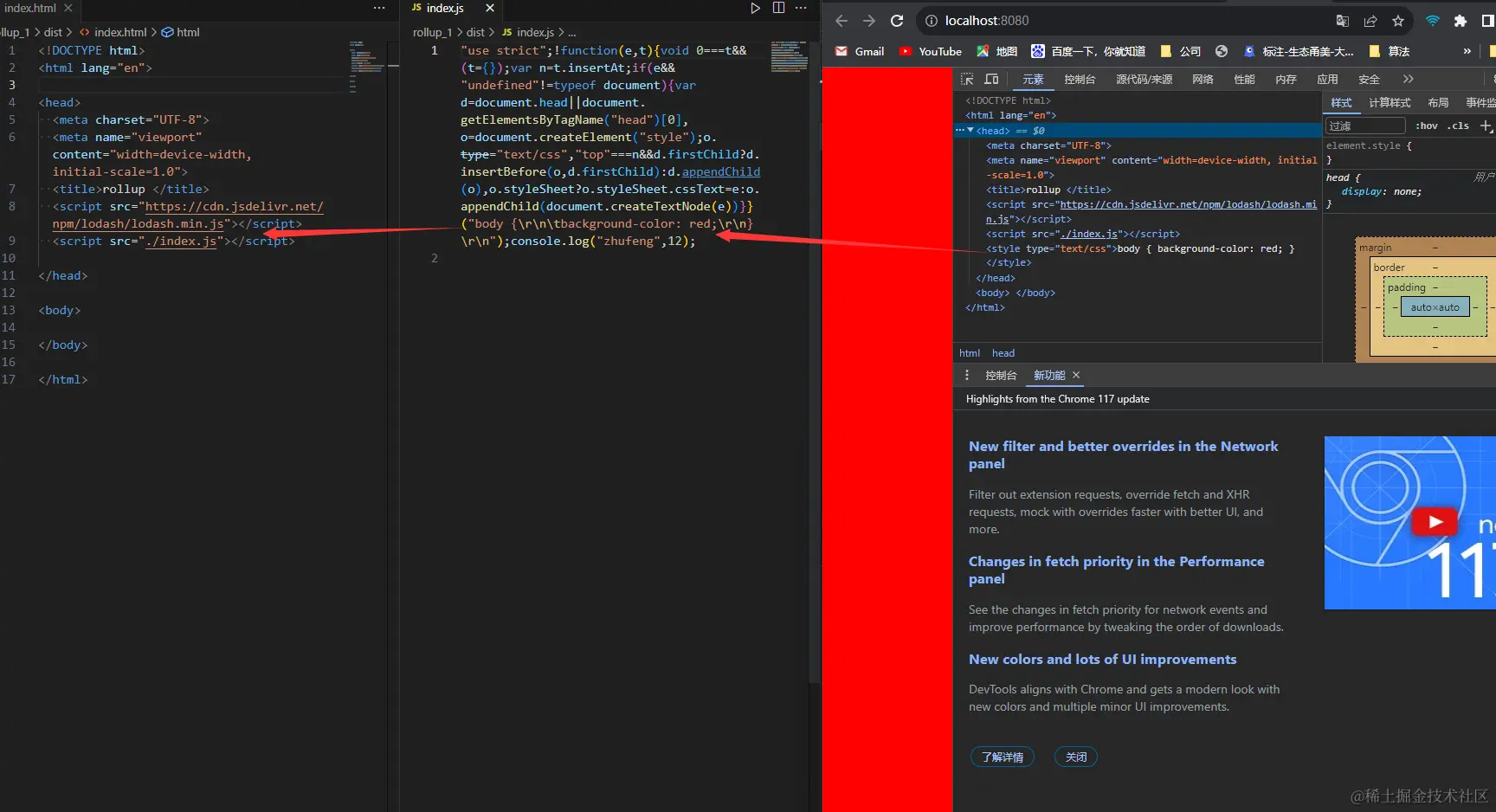This screenshot has width=1496, height=812.
Task: Select the body element in DOM tree
Action: point(1016,293)
